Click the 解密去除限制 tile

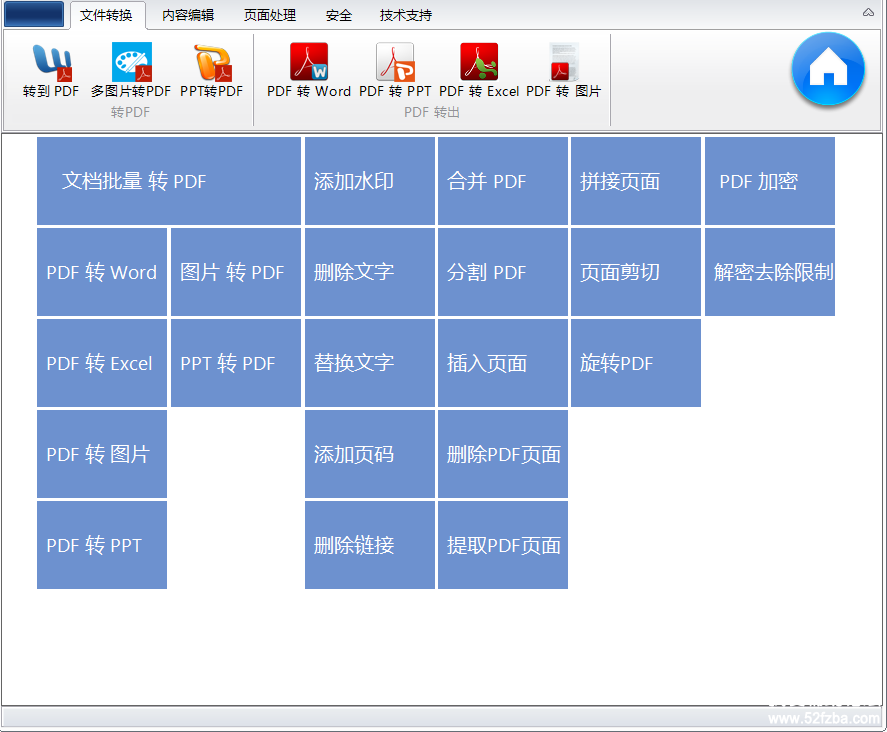770,272
